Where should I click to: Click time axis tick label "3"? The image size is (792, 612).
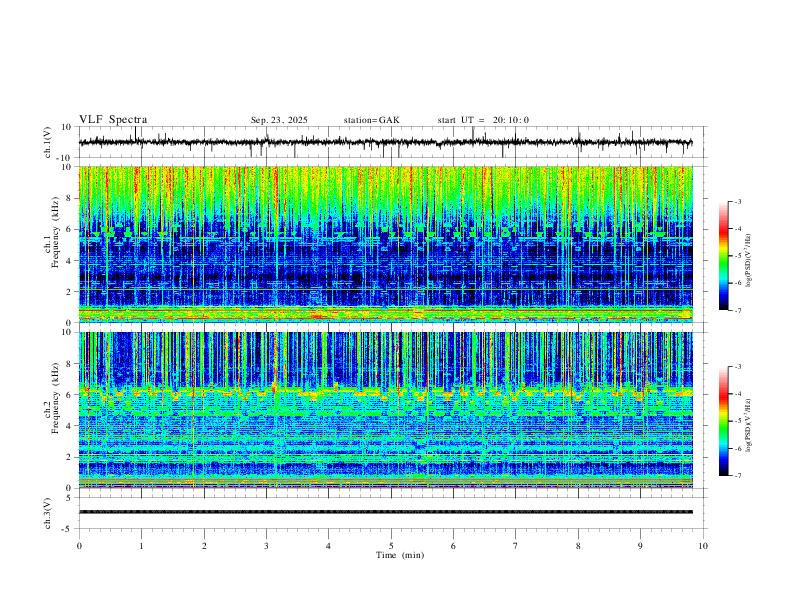pyautogui.click(x=267, y=546)
